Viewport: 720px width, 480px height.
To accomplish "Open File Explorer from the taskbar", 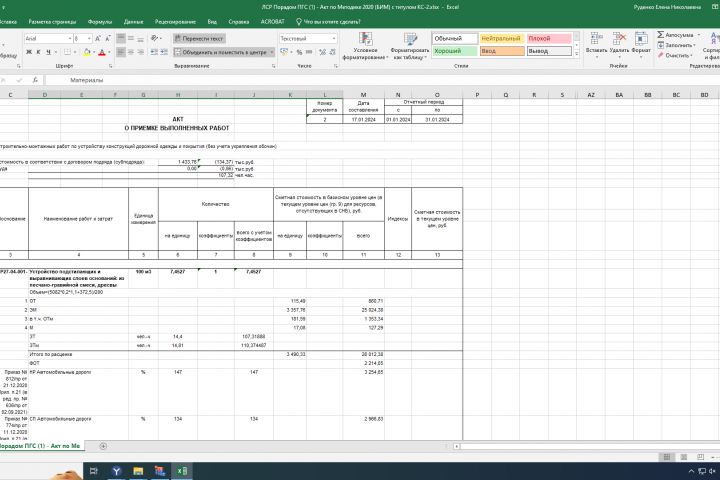I will (138, 471).
